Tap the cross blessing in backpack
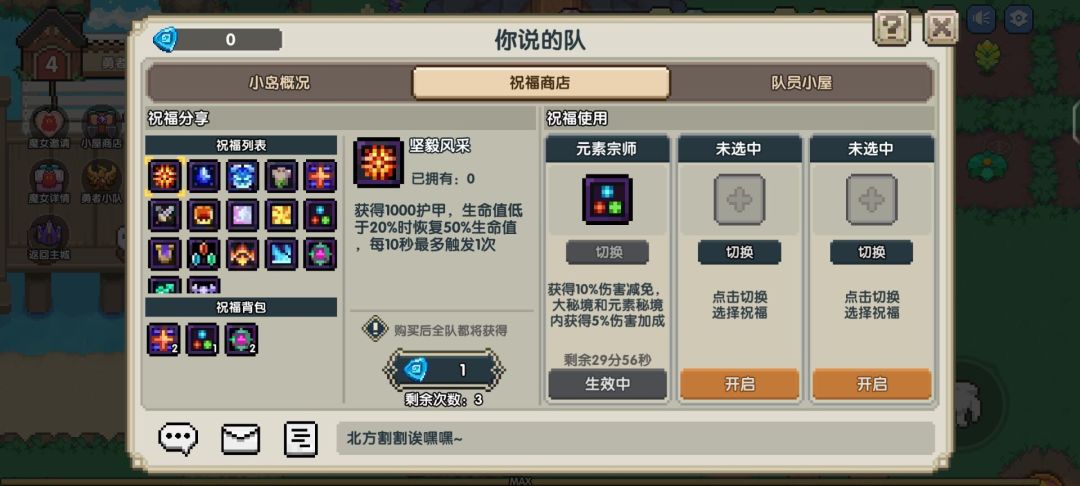The width and height of the screenshot is (1080, 486). pyautogui.click(x=164, y=339)
